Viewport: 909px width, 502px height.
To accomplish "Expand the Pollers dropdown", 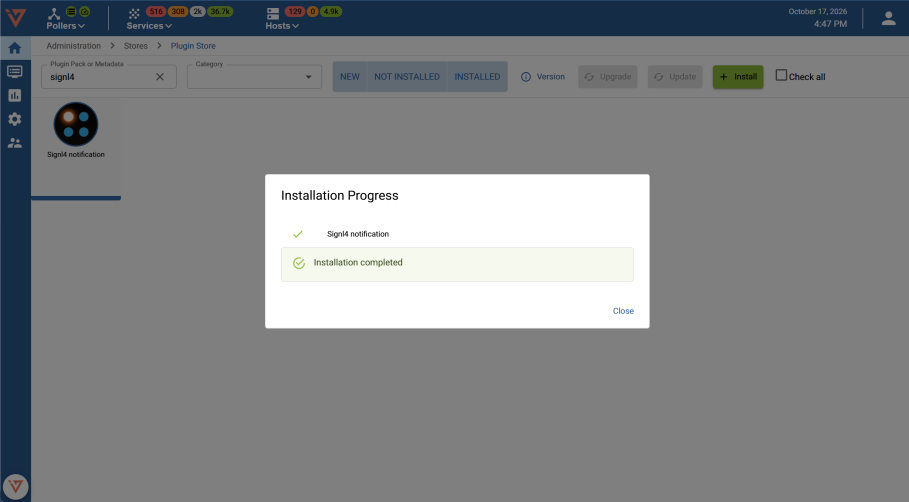I will (66, 26).
